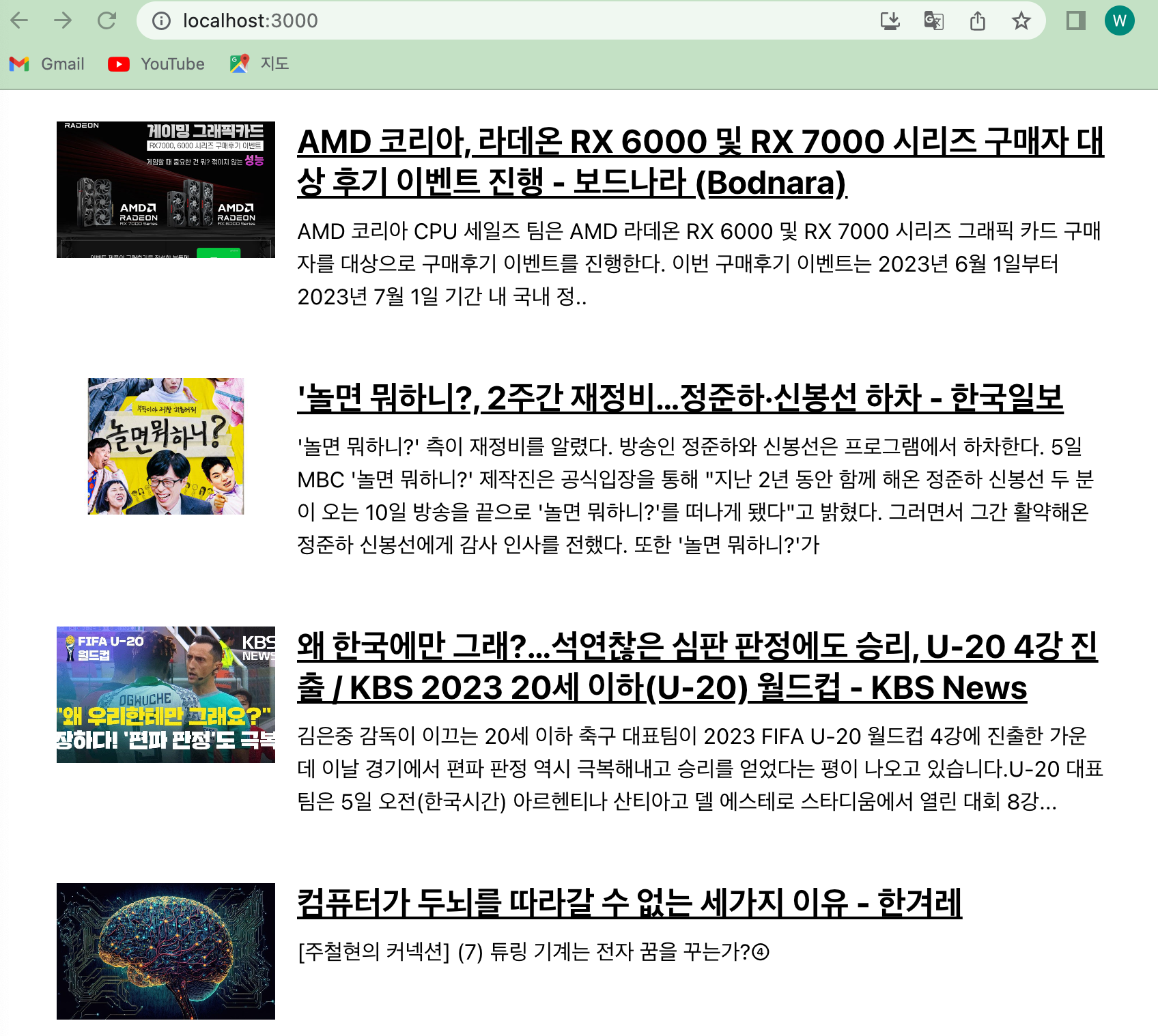Go back using the browser back arrow

click(x=19, y=20)
